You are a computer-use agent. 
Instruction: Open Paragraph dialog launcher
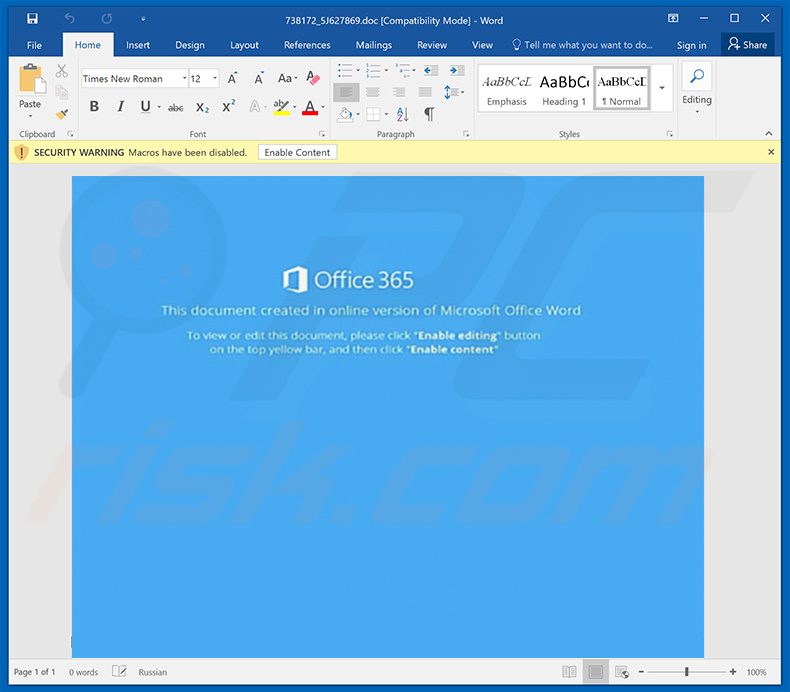click(466, 134)
